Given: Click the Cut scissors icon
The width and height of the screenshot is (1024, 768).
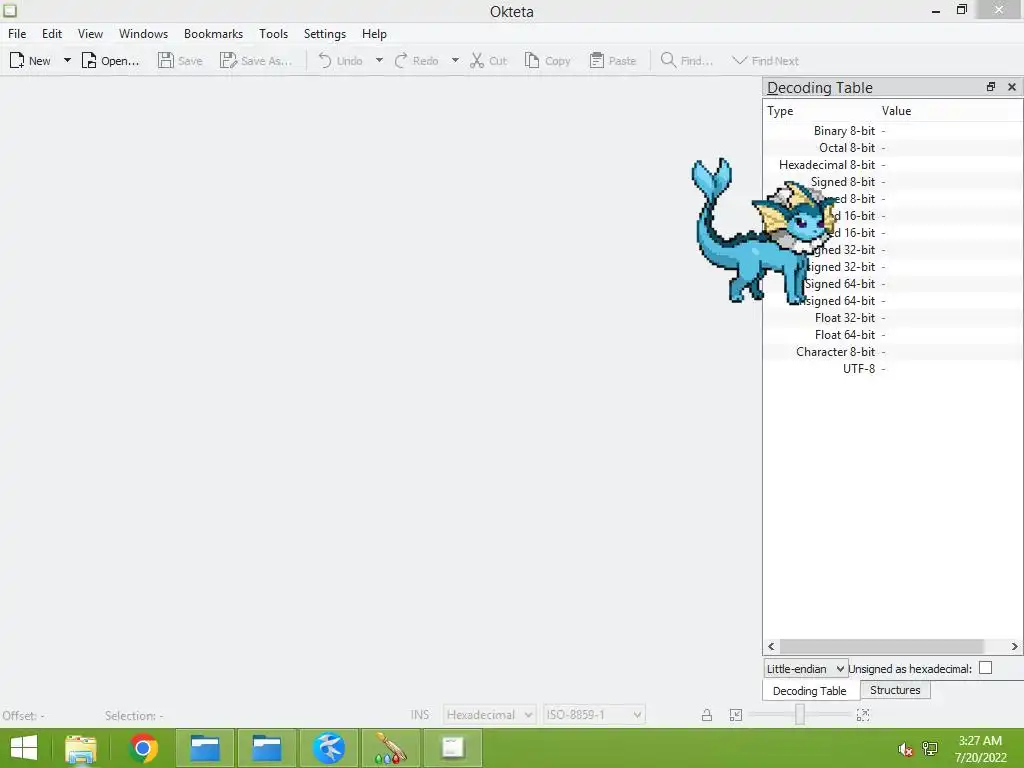Looking at the screenshot, I should (x=477, y=61).
